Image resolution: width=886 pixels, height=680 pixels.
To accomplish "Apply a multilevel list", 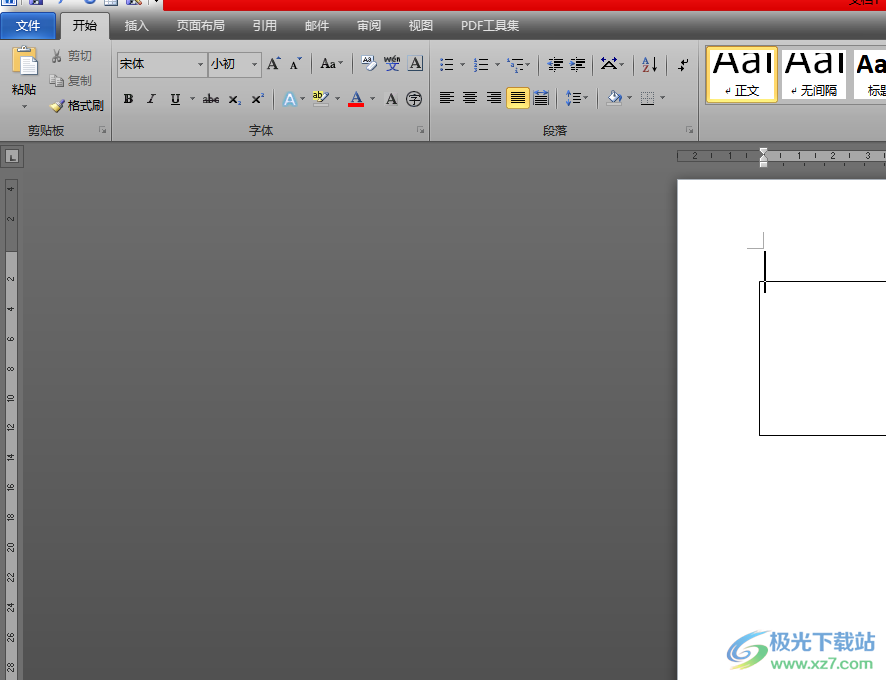I will pos(515,64).
